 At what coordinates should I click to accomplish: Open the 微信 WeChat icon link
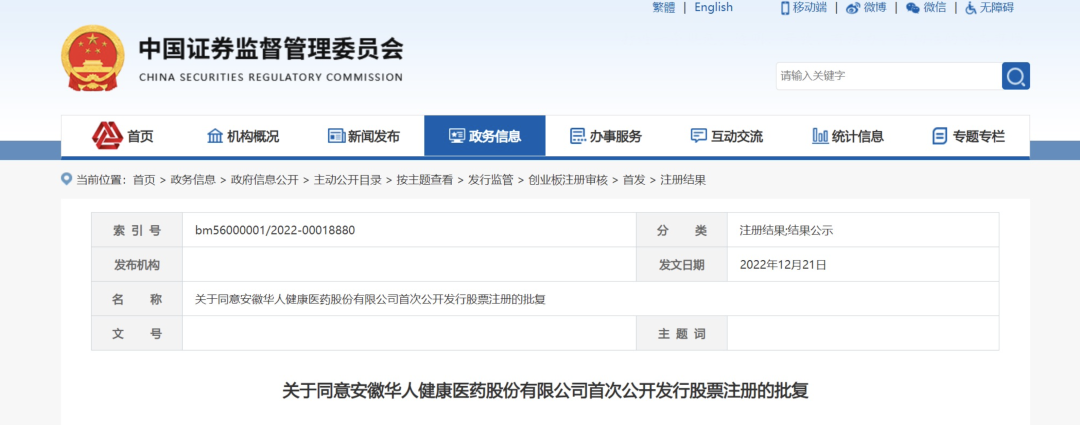pos(912,8)
